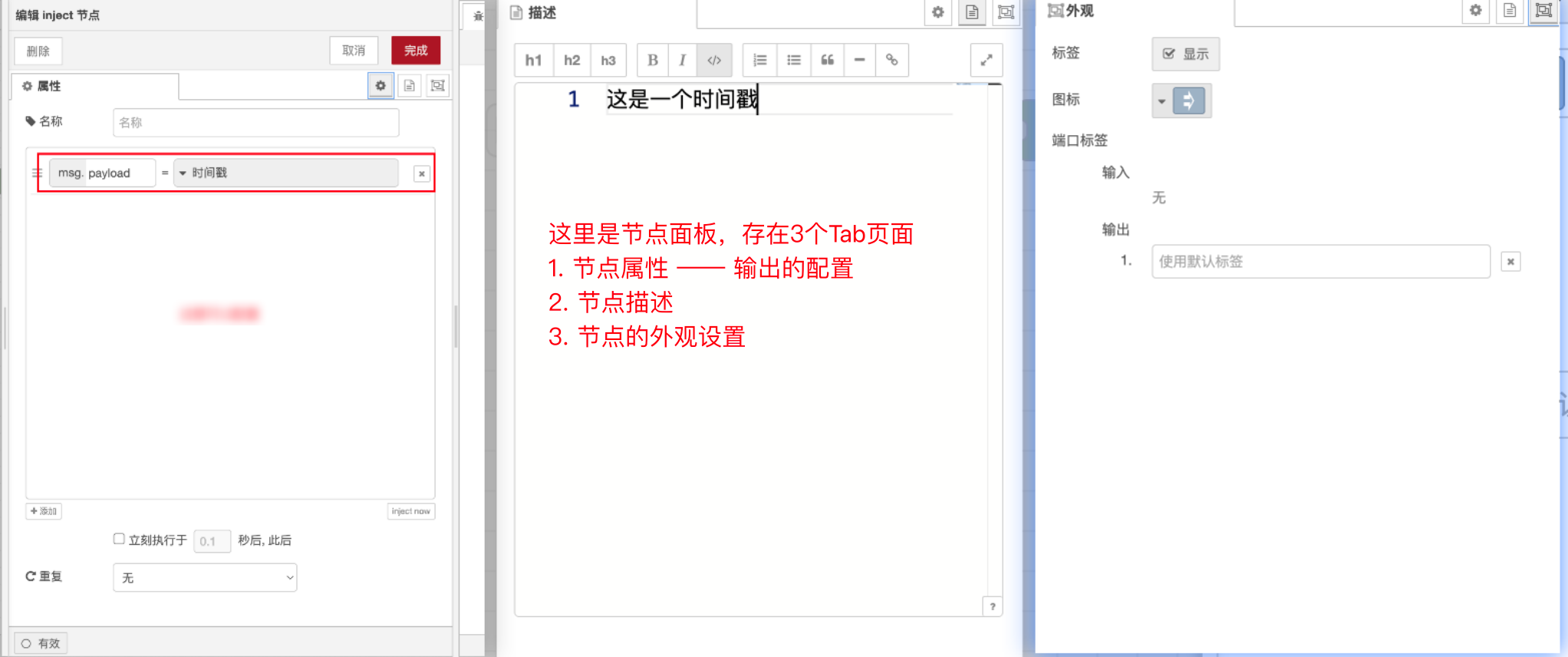1568x657 pixels.
Task: Grab the payload row reorder handle
Action: coord(37,173)
